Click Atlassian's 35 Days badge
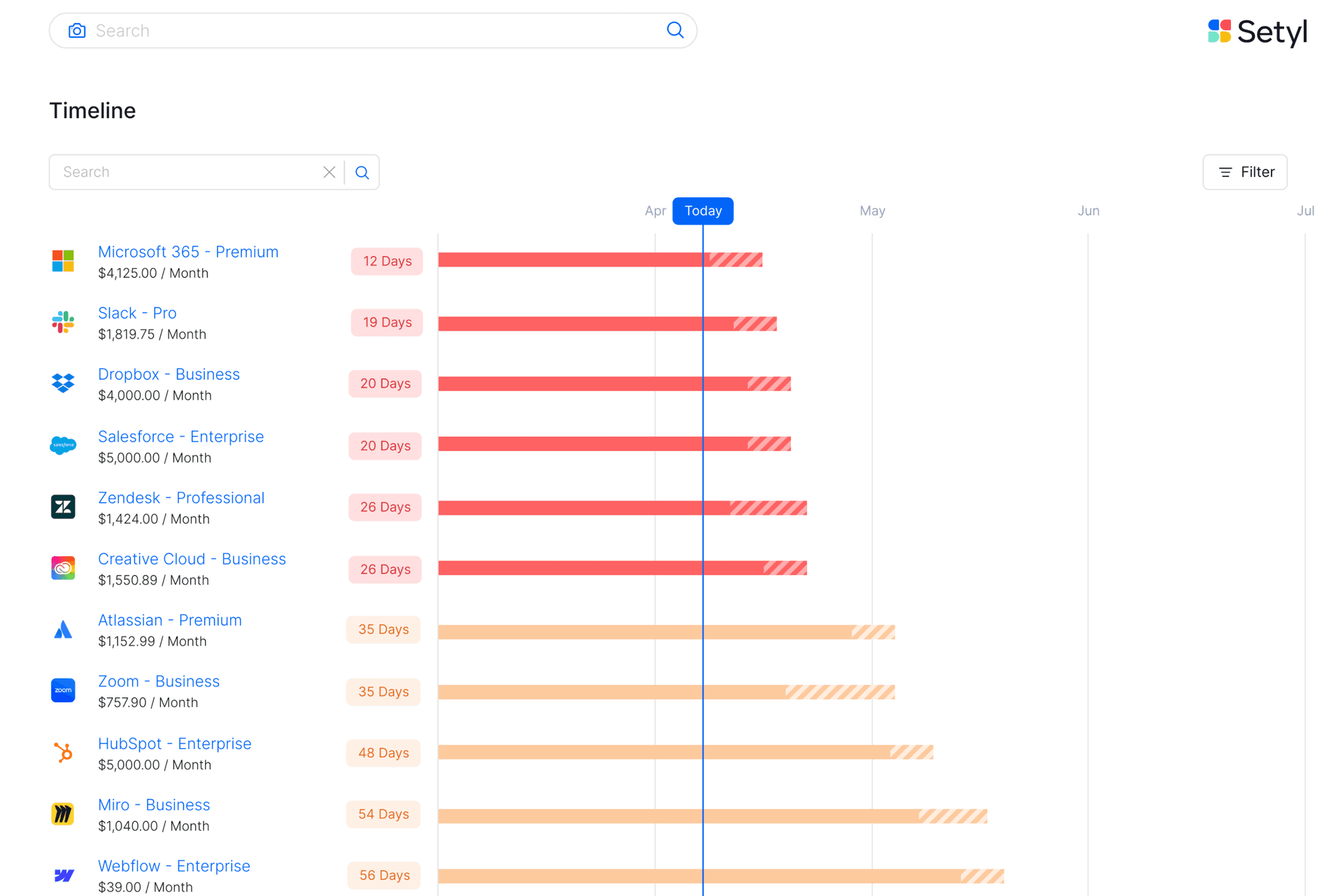 point(383,630)
